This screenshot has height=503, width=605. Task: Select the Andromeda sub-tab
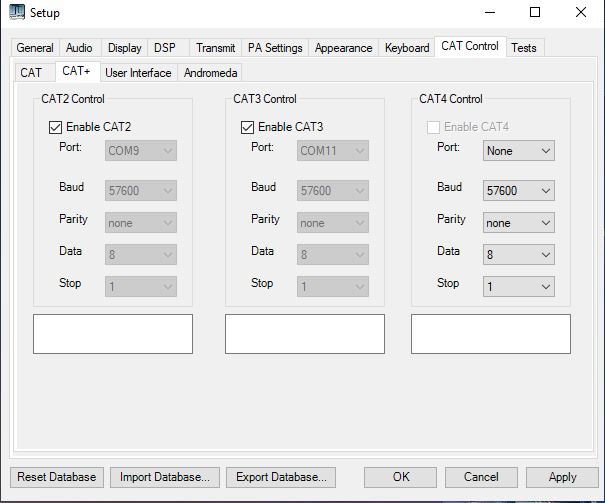(210, 73)
